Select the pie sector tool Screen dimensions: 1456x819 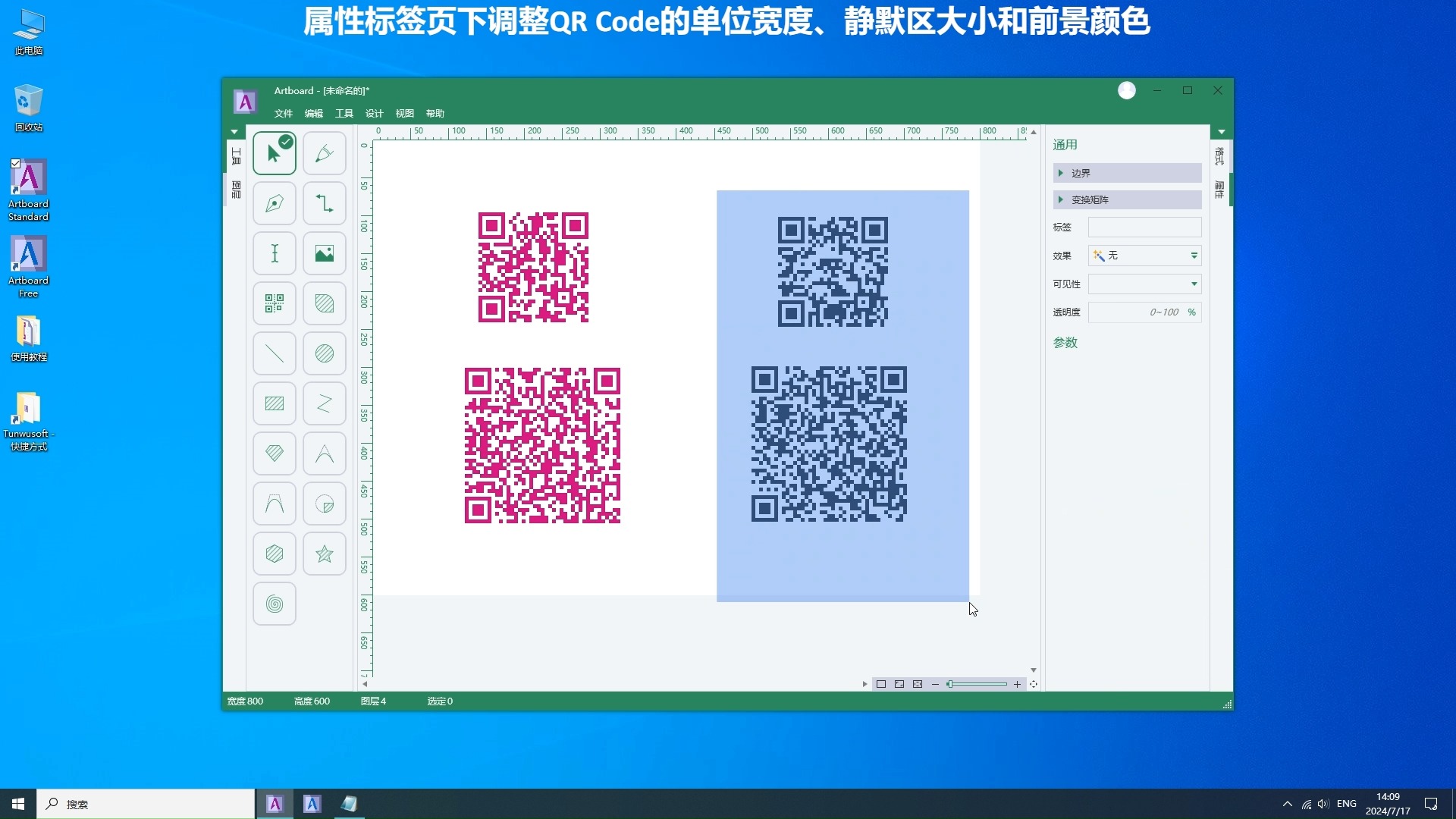(x=325, y=504)
